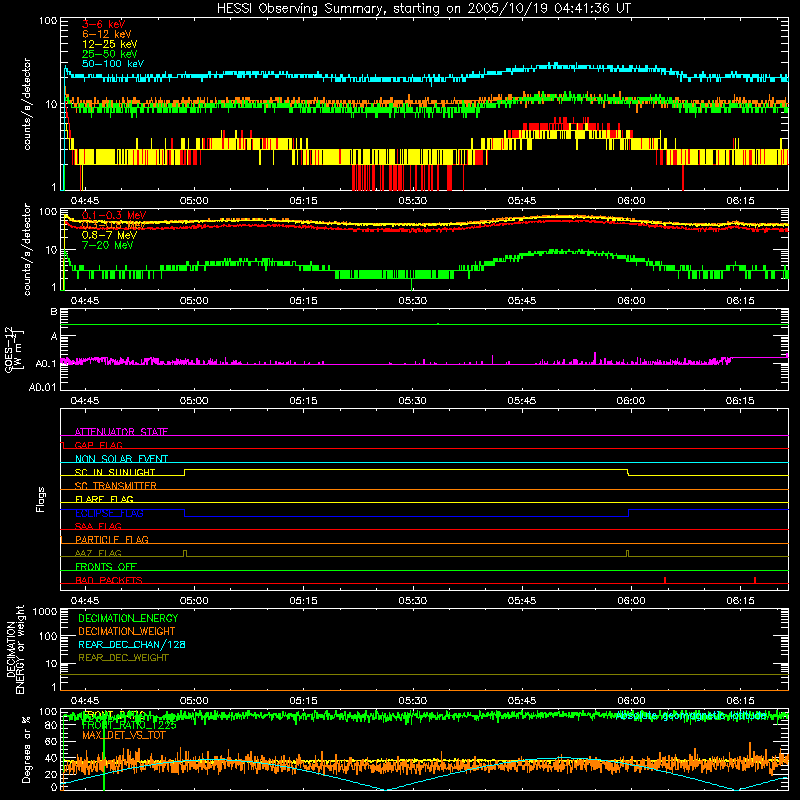The height and width of the screenshot is (800, 800).
Task: Click the HESSI Observing Summary plot title
Action: click(424, 9)
